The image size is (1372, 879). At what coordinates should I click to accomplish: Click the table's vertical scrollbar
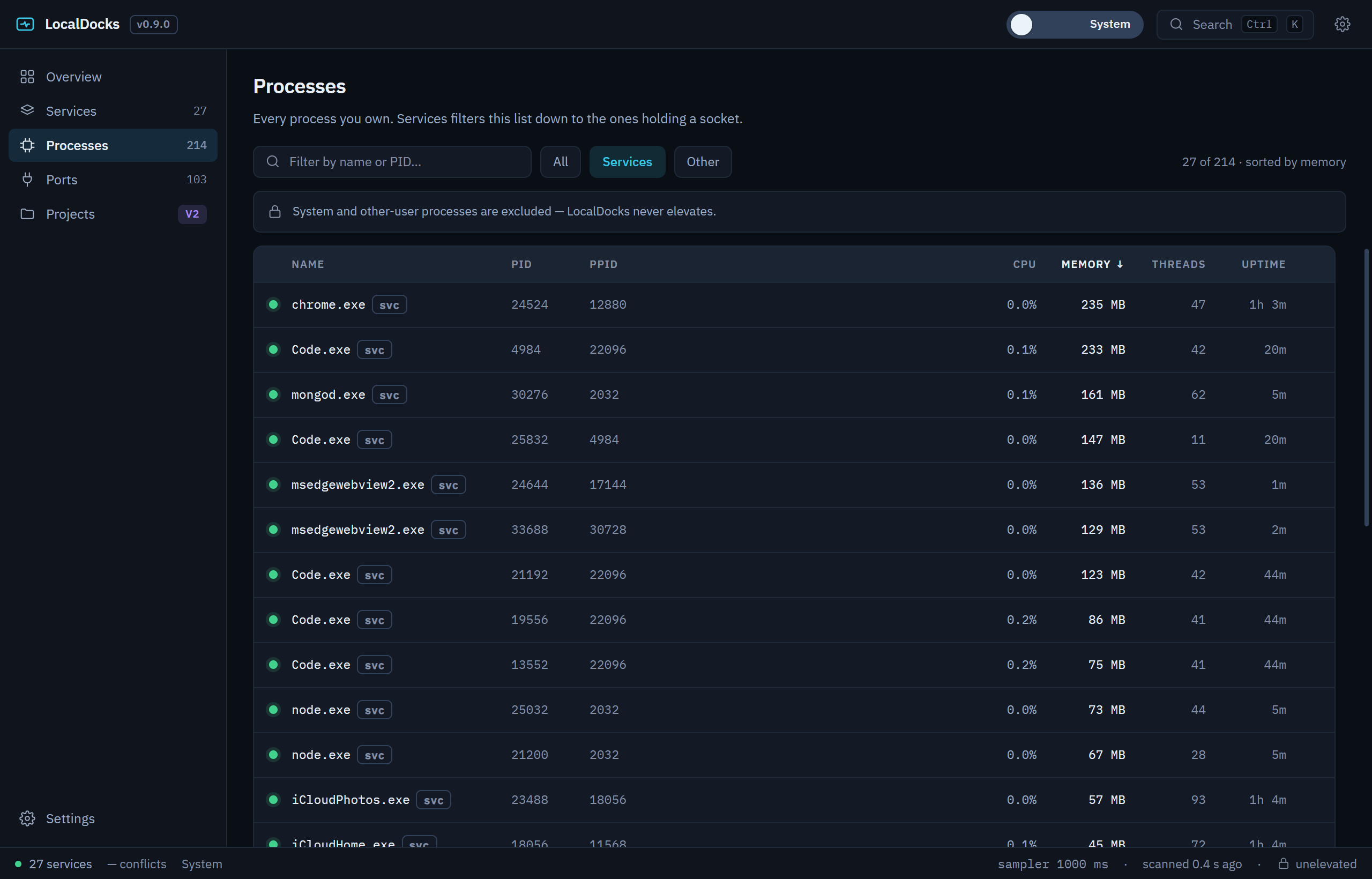(x=1366, y=387)
